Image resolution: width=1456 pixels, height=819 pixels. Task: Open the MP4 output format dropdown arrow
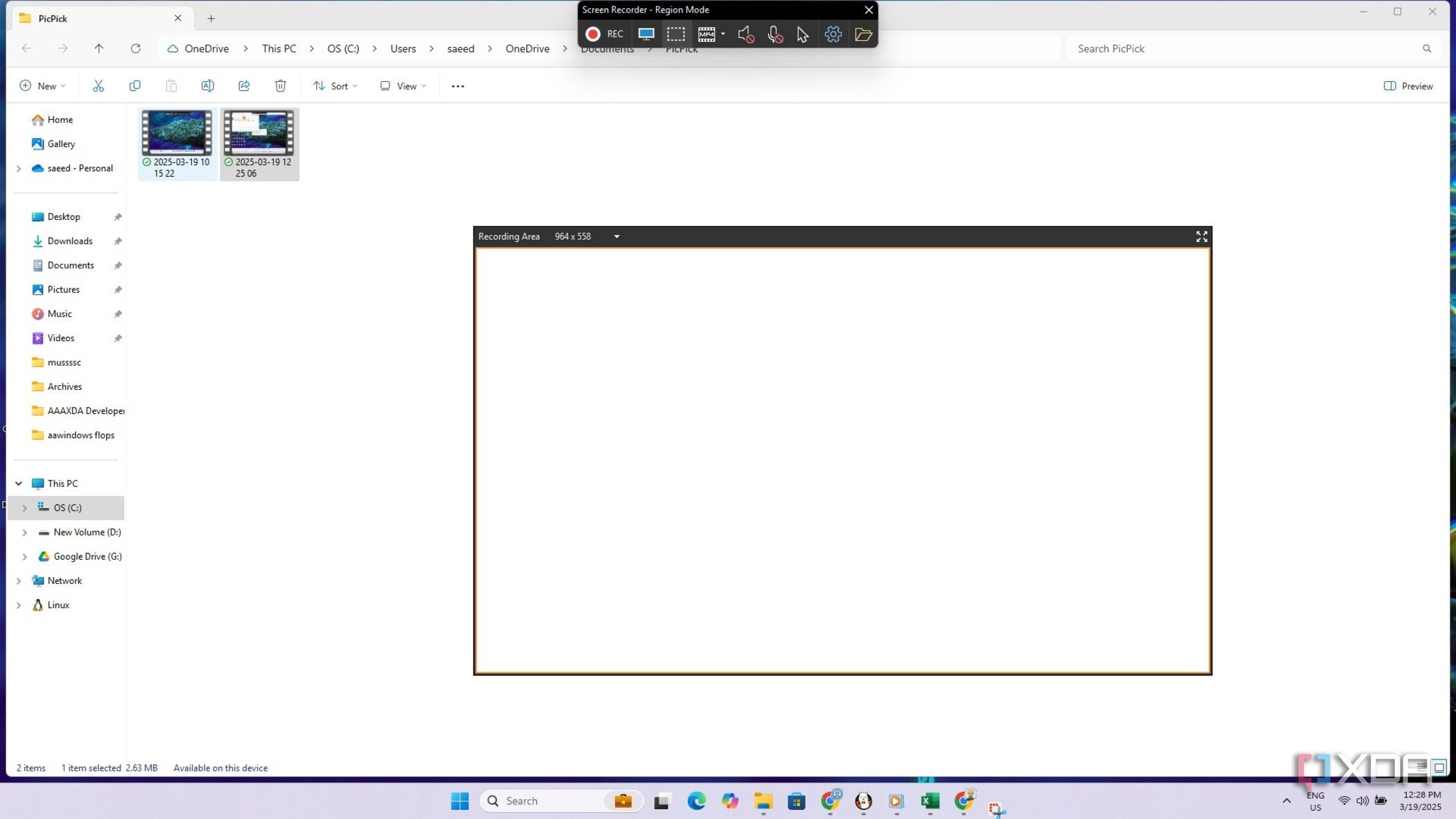click(722, 34)
